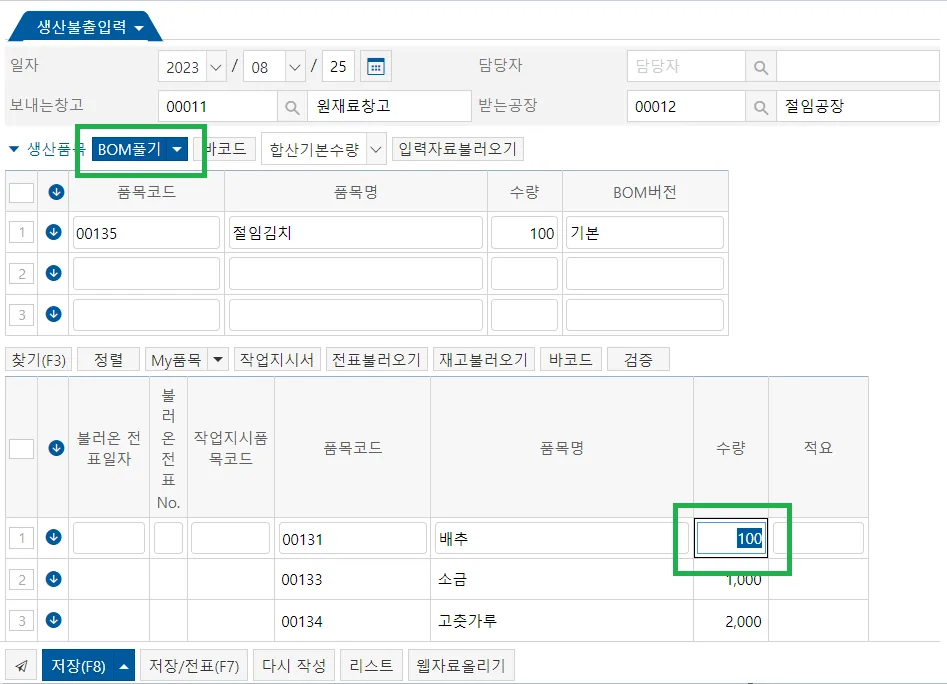Open the month 08 dropdown

(x=294, y=67)
